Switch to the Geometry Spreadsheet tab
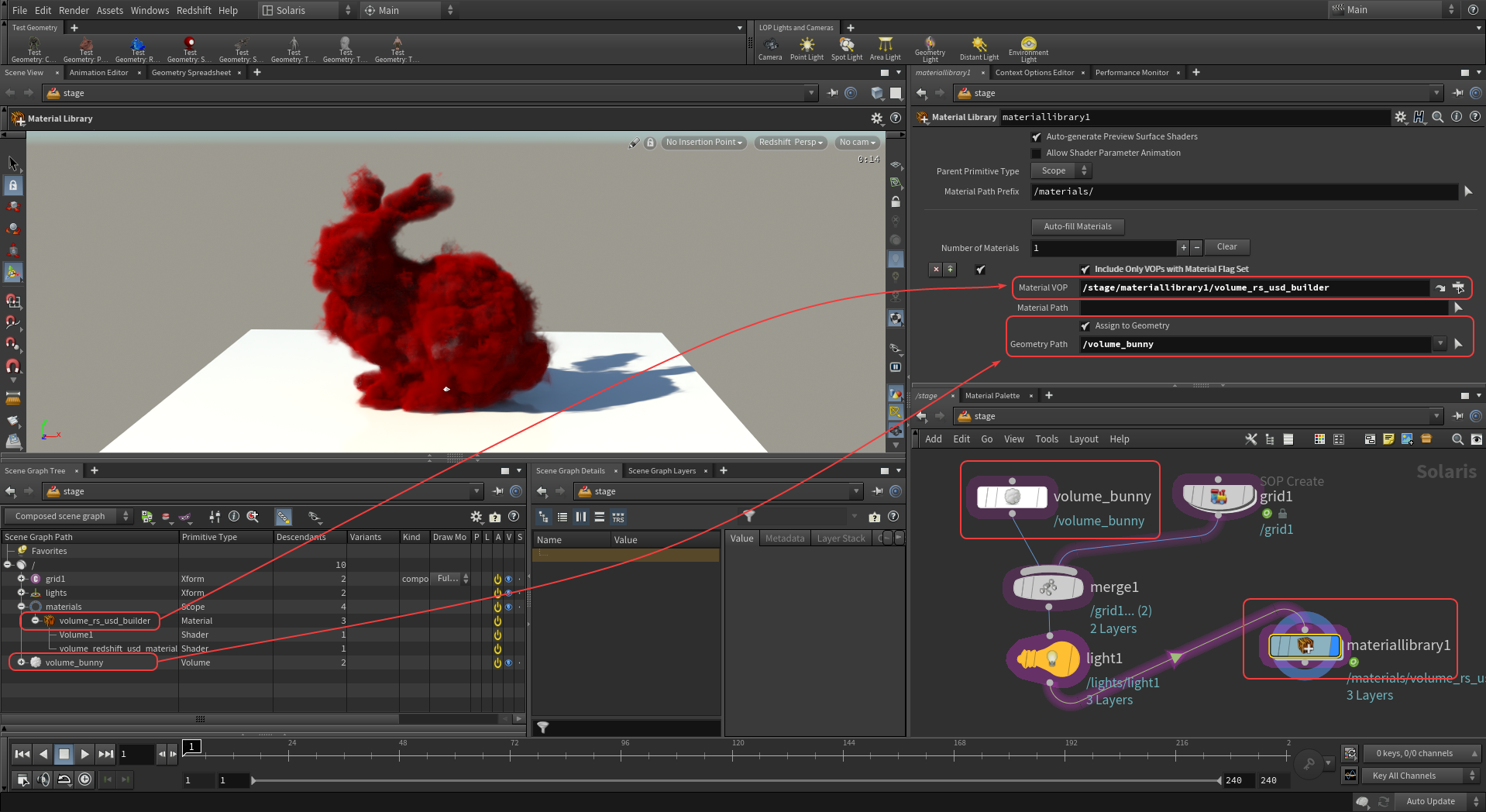Viewport: 1486px width, 812px height. (191, 73)
